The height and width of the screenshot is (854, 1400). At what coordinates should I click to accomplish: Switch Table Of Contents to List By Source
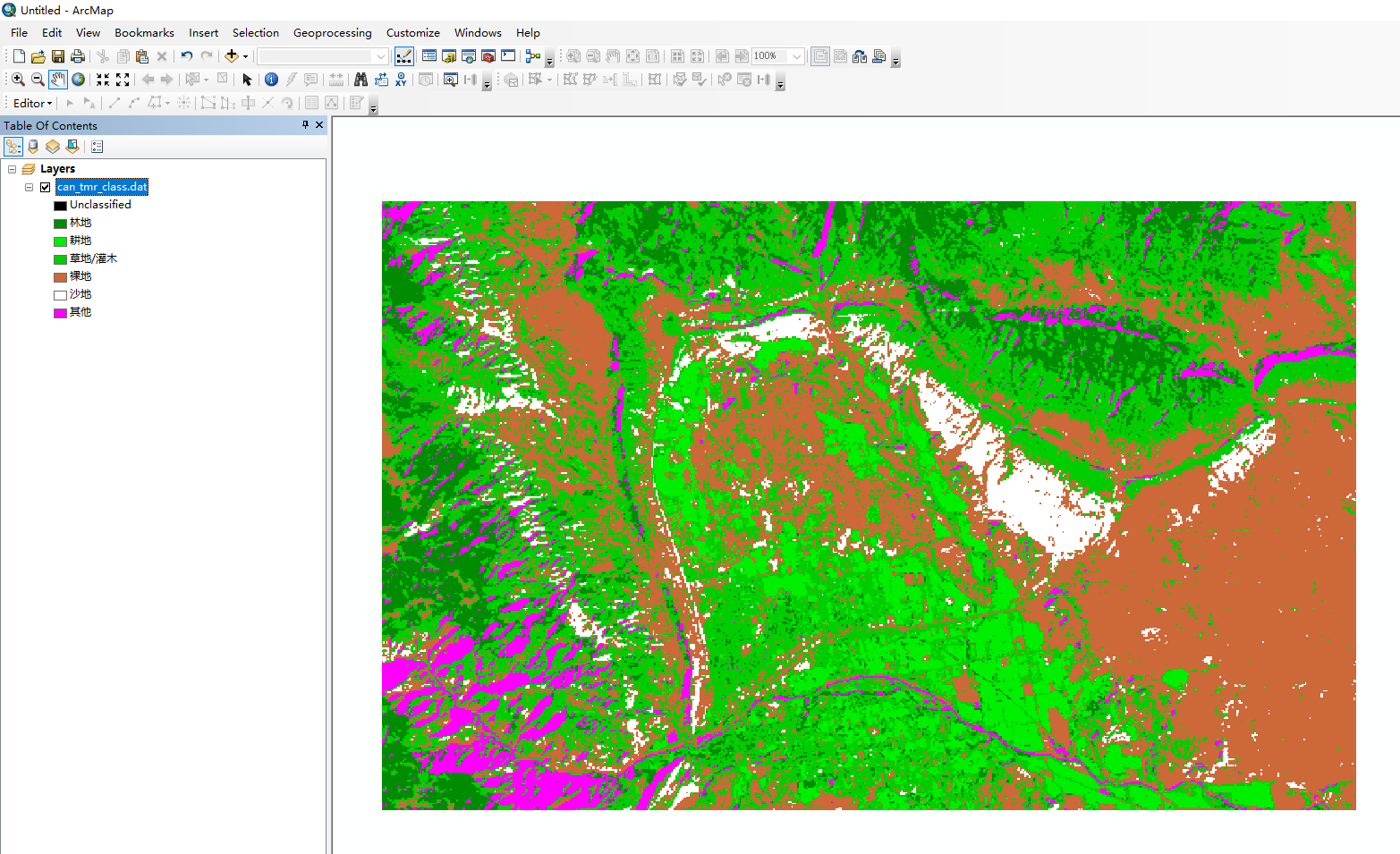33,146
